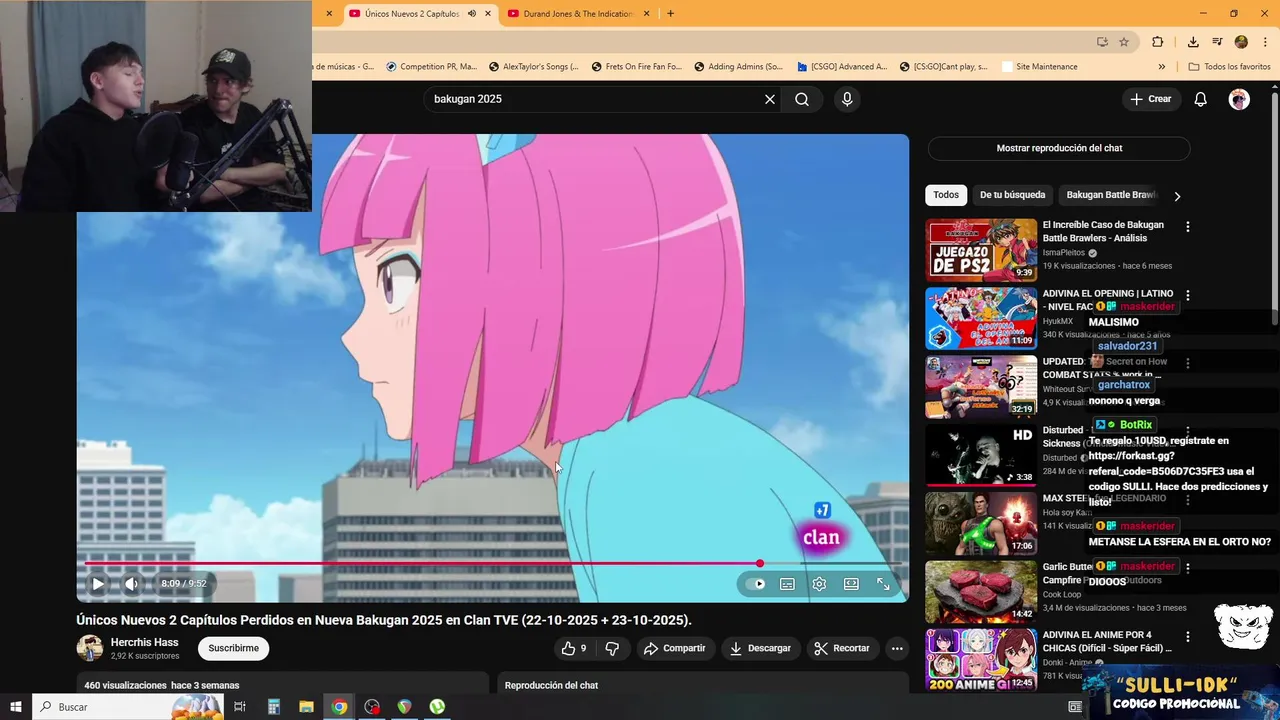
Task: Open Calculator from taskbar
Action: click(x=273, y=707)
